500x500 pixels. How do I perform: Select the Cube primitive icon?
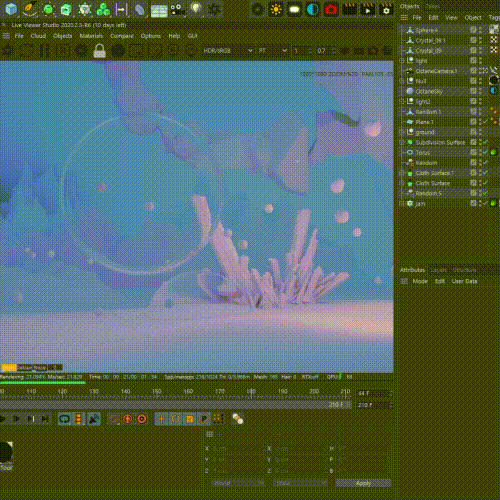coord(11,9)
